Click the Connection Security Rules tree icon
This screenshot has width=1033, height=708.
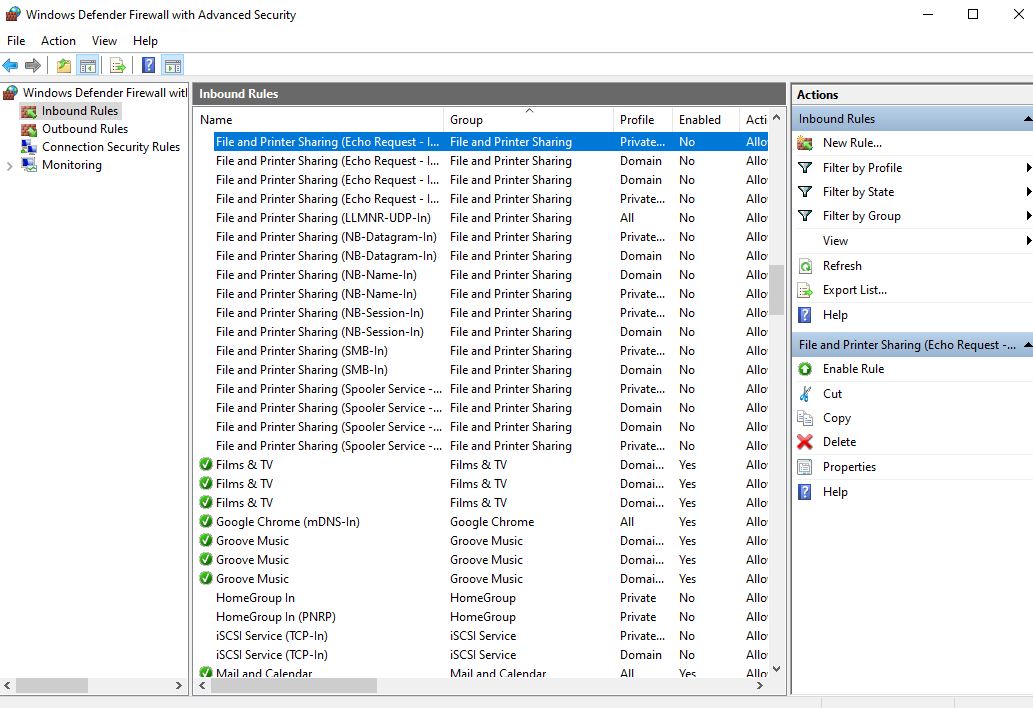coord(29,147)
